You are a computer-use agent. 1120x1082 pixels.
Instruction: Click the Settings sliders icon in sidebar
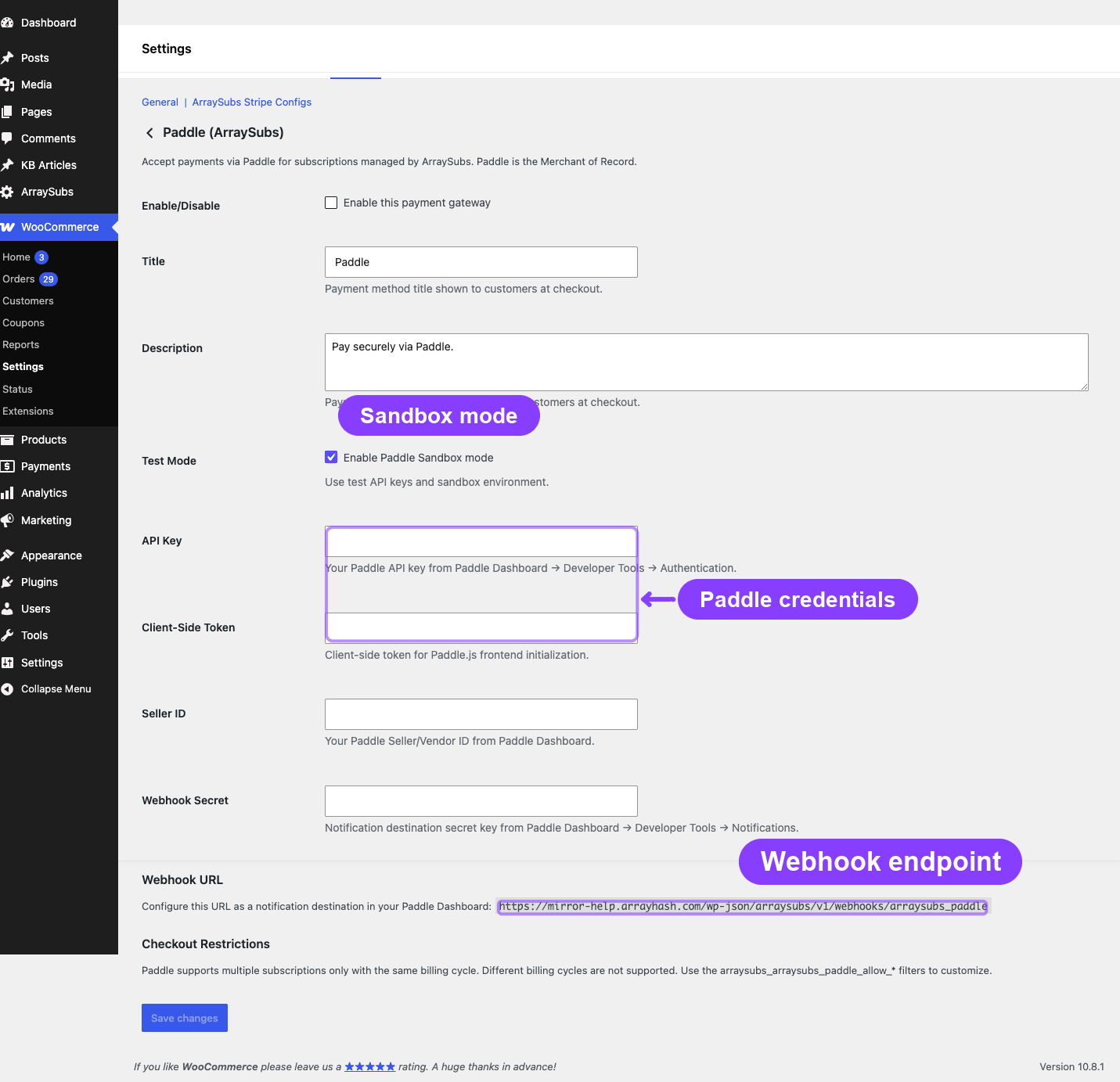(x=7, y=663)
